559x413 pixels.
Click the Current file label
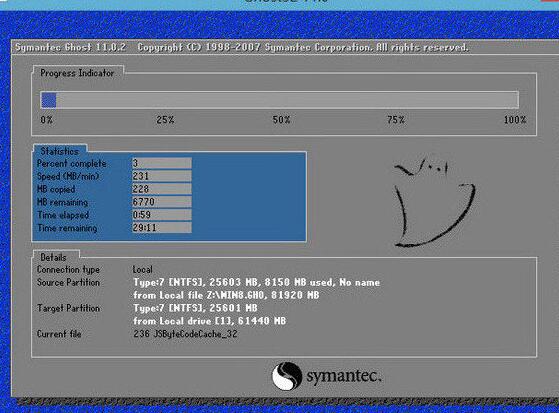[59, 334]
